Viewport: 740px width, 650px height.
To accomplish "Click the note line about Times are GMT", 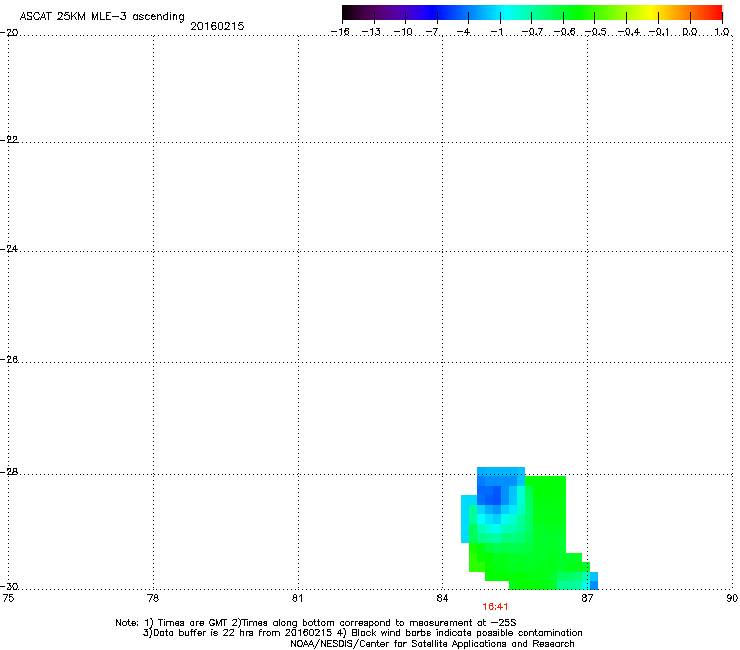I will (x=316, y=623).
